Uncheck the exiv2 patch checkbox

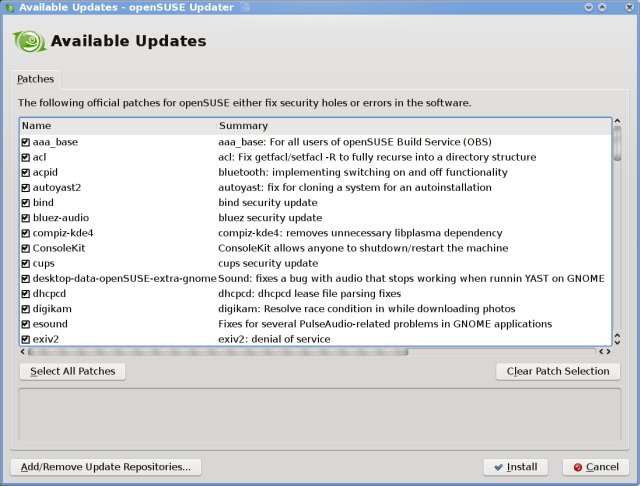(26, 339)
